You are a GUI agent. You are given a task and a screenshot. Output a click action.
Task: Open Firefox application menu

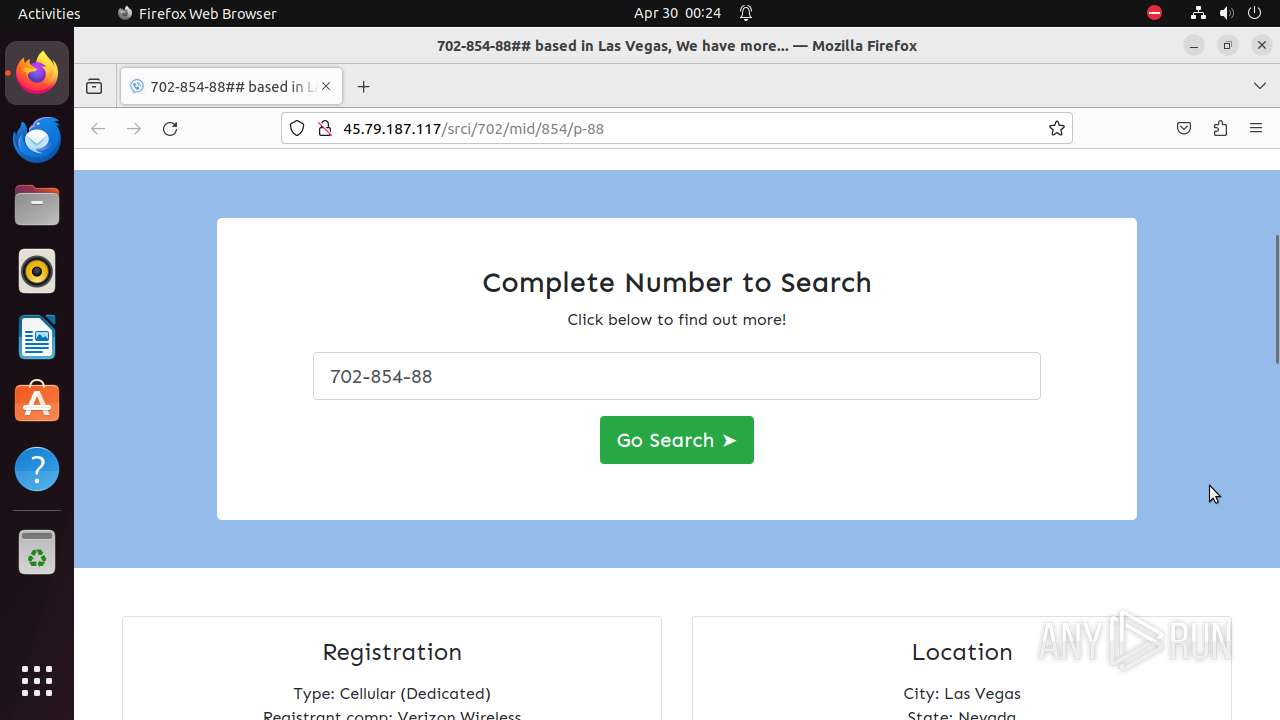[1256, 128]
